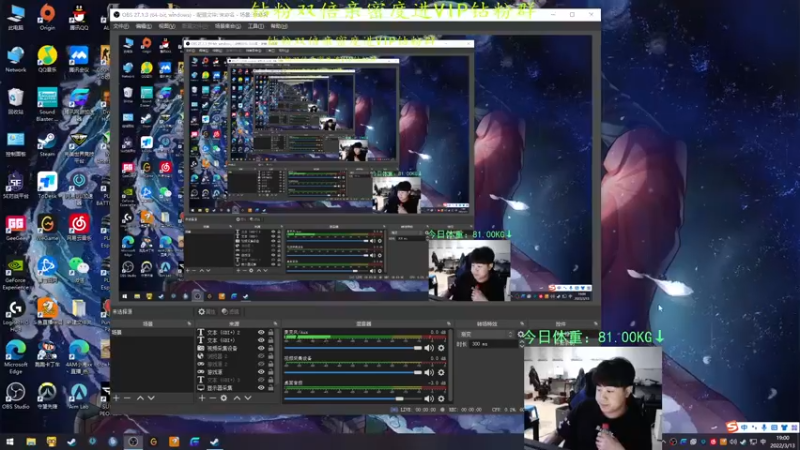Open the 渐变 scene transition dropdown
Image resolution: width=800 pixels, height=450 pixels.
486,334
